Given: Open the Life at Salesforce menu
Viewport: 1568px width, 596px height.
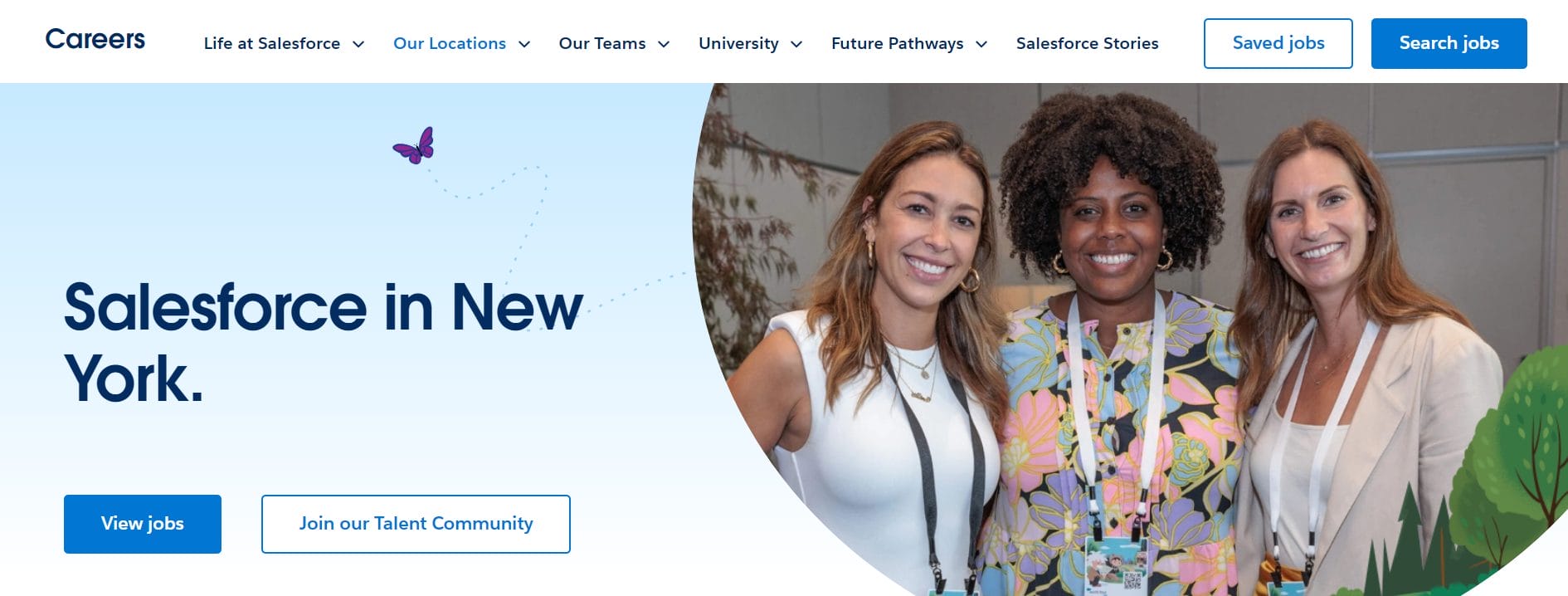Looking at the screenshot, I should (272, 43).
